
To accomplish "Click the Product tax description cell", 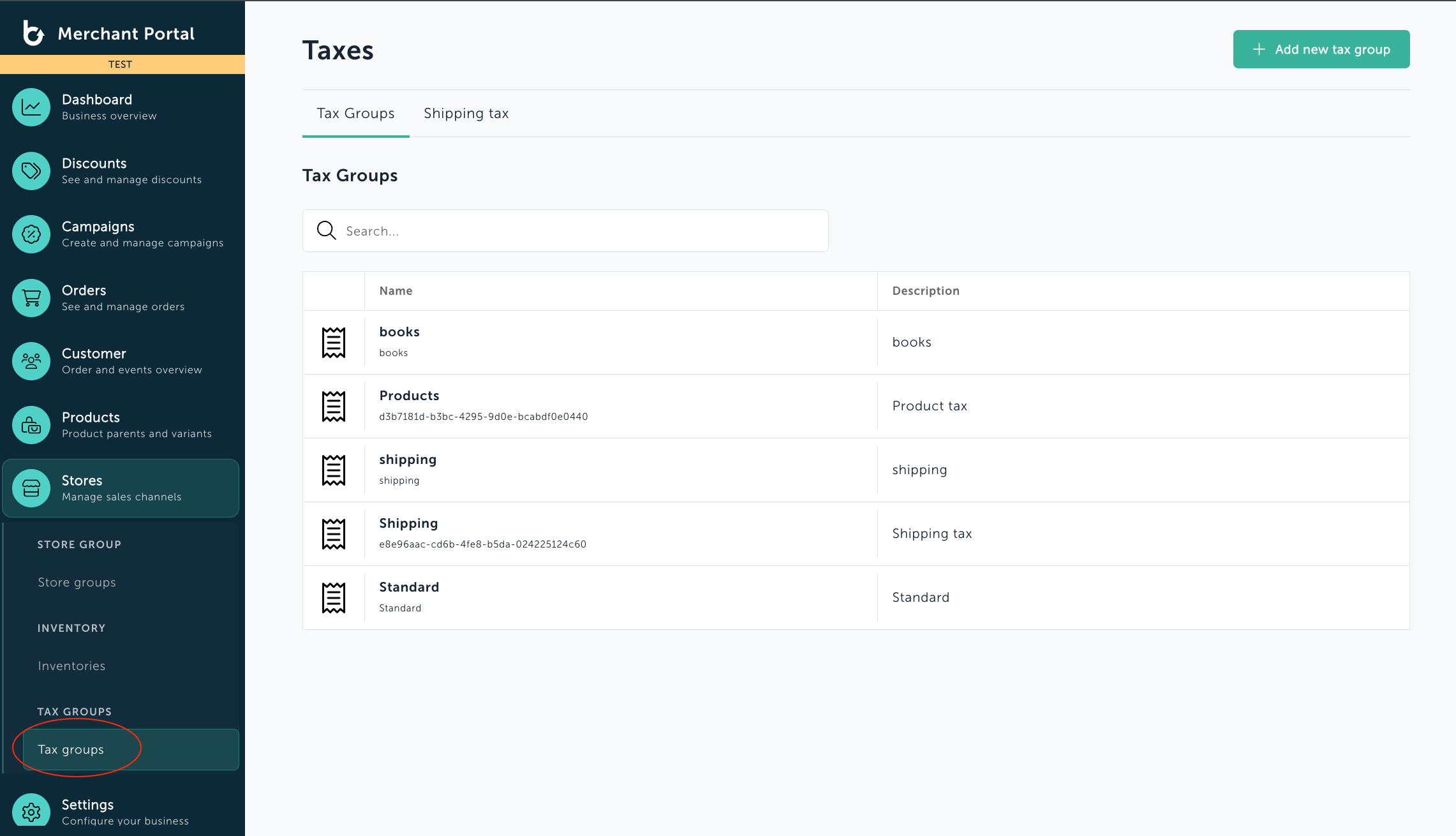I will tap(930, 406).
